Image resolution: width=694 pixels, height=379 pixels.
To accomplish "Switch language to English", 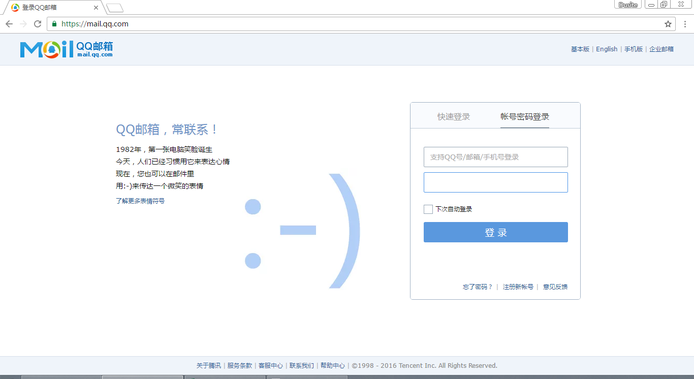I will click(x=606, y=49).
